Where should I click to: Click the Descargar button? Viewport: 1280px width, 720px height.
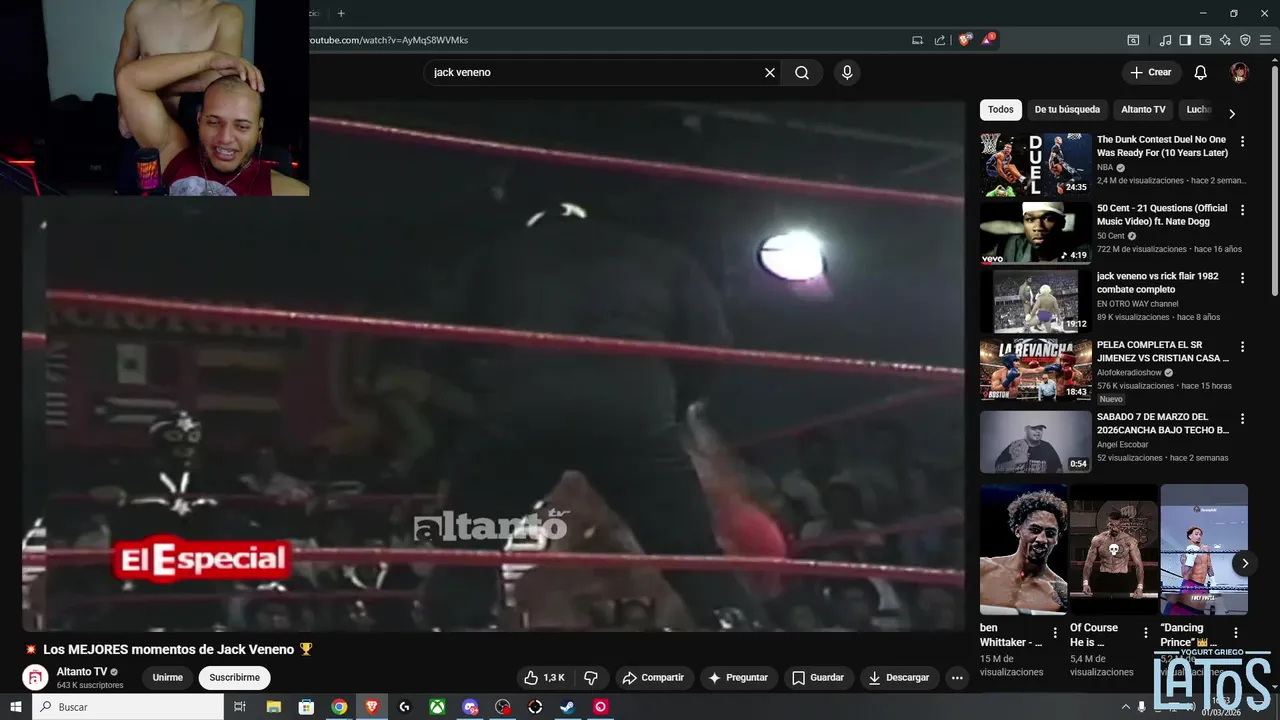click(x=899, y=678)
